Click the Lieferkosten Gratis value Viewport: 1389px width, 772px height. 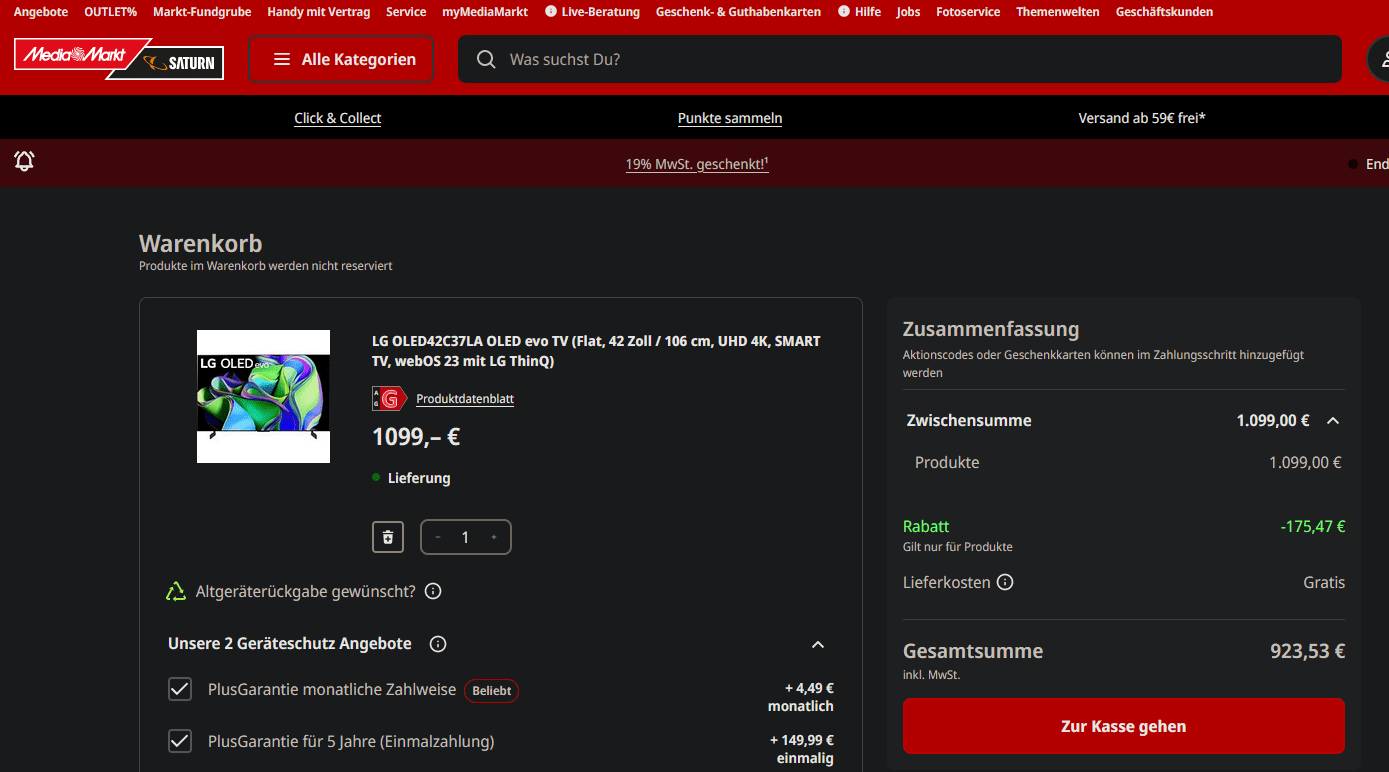pyautogui.click(x=1324, y=582)
